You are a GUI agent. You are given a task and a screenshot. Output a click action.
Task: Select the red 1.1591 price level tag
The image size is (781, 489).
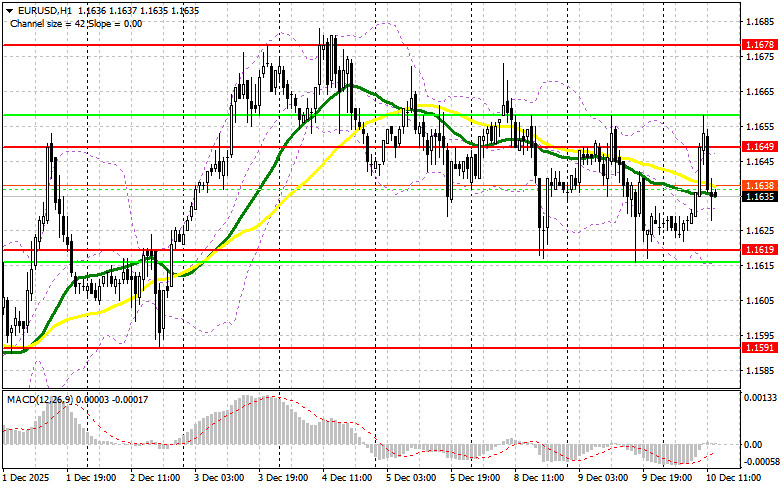pyautogui.click(x=759, y=347)
